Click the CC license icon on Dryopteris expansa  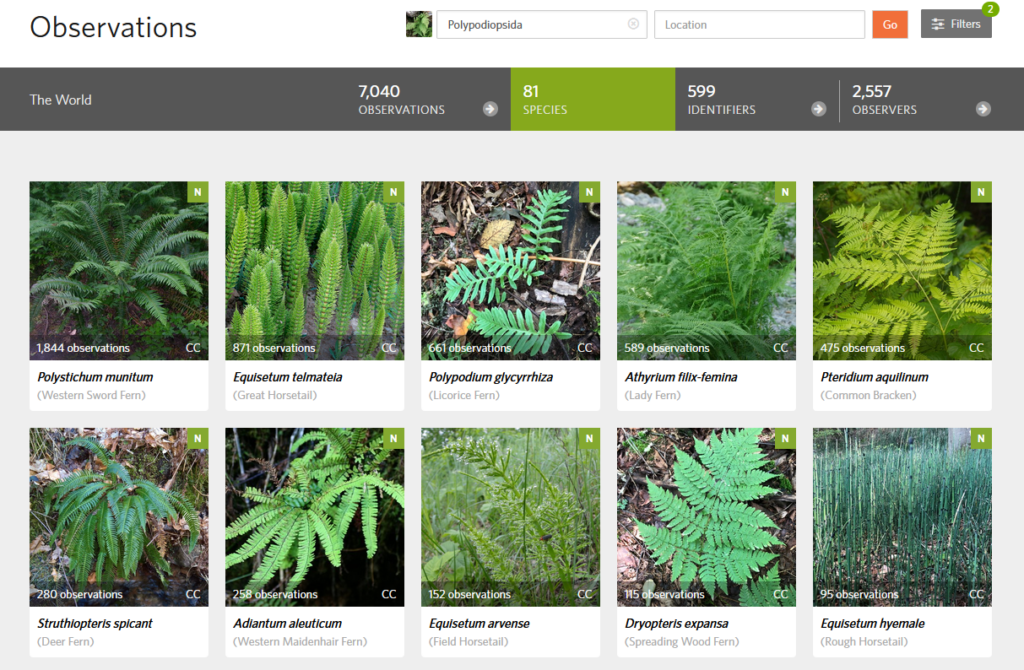tap(781, 594)
